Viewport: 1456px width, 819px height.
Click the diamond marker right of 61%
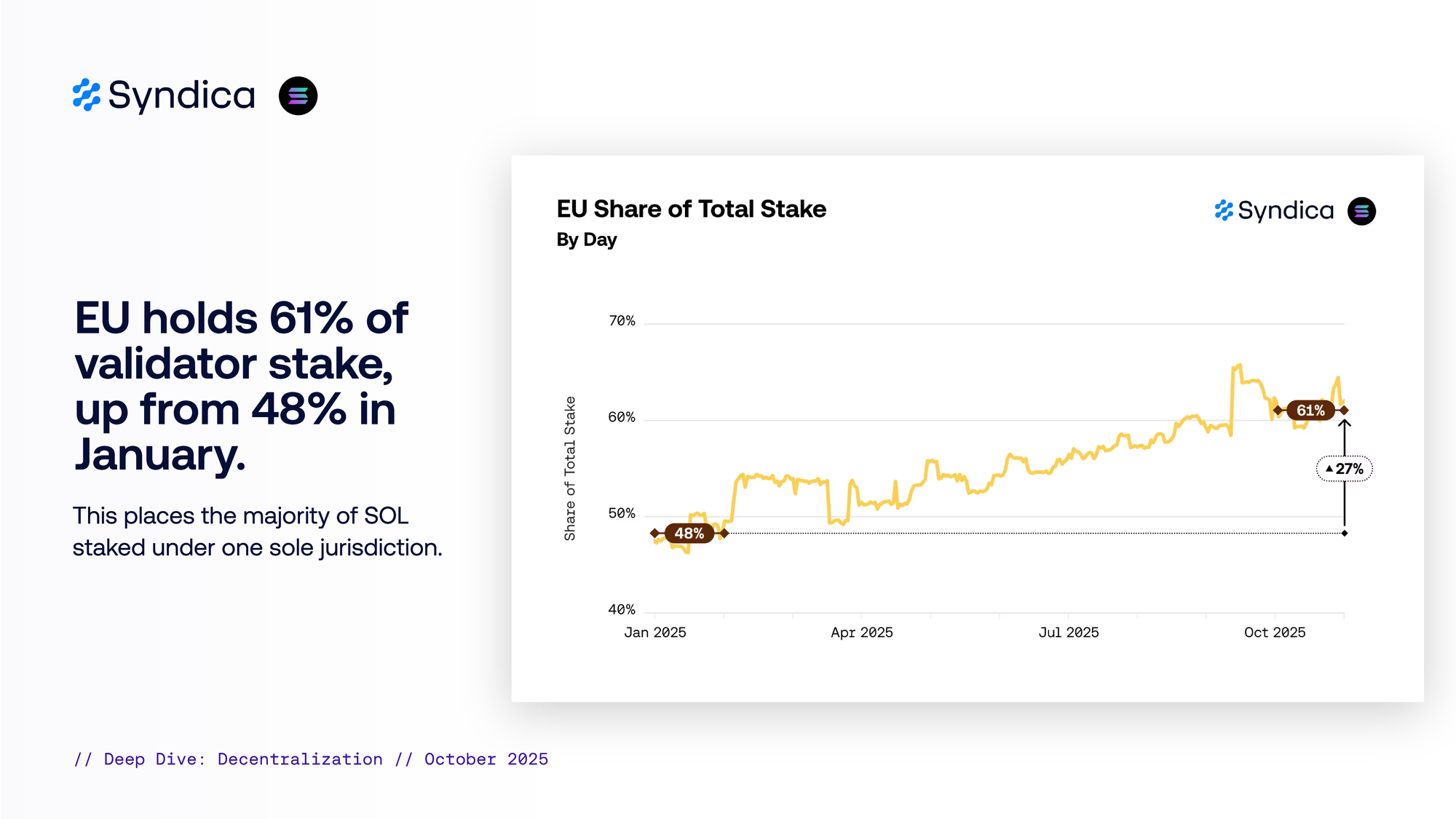[x=1344, y=411]
